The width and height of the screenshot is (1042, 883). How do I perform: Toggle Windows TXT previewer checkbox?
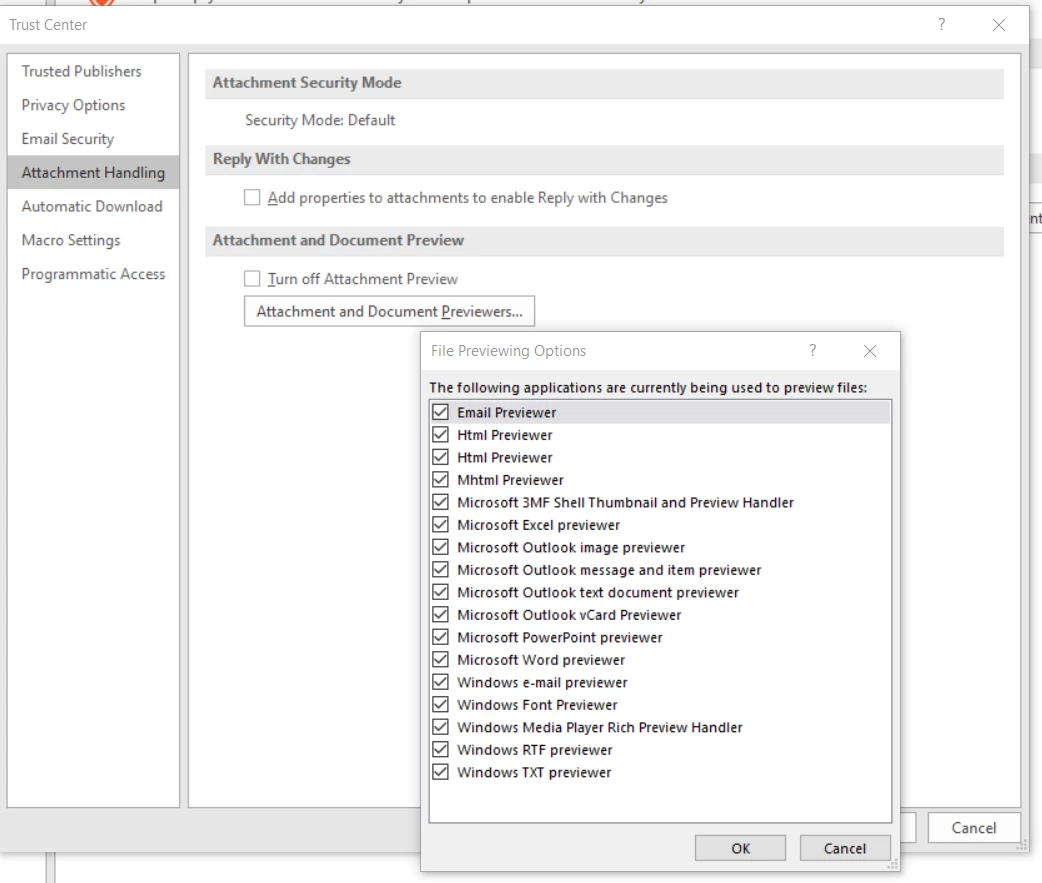tap(440, 772)
